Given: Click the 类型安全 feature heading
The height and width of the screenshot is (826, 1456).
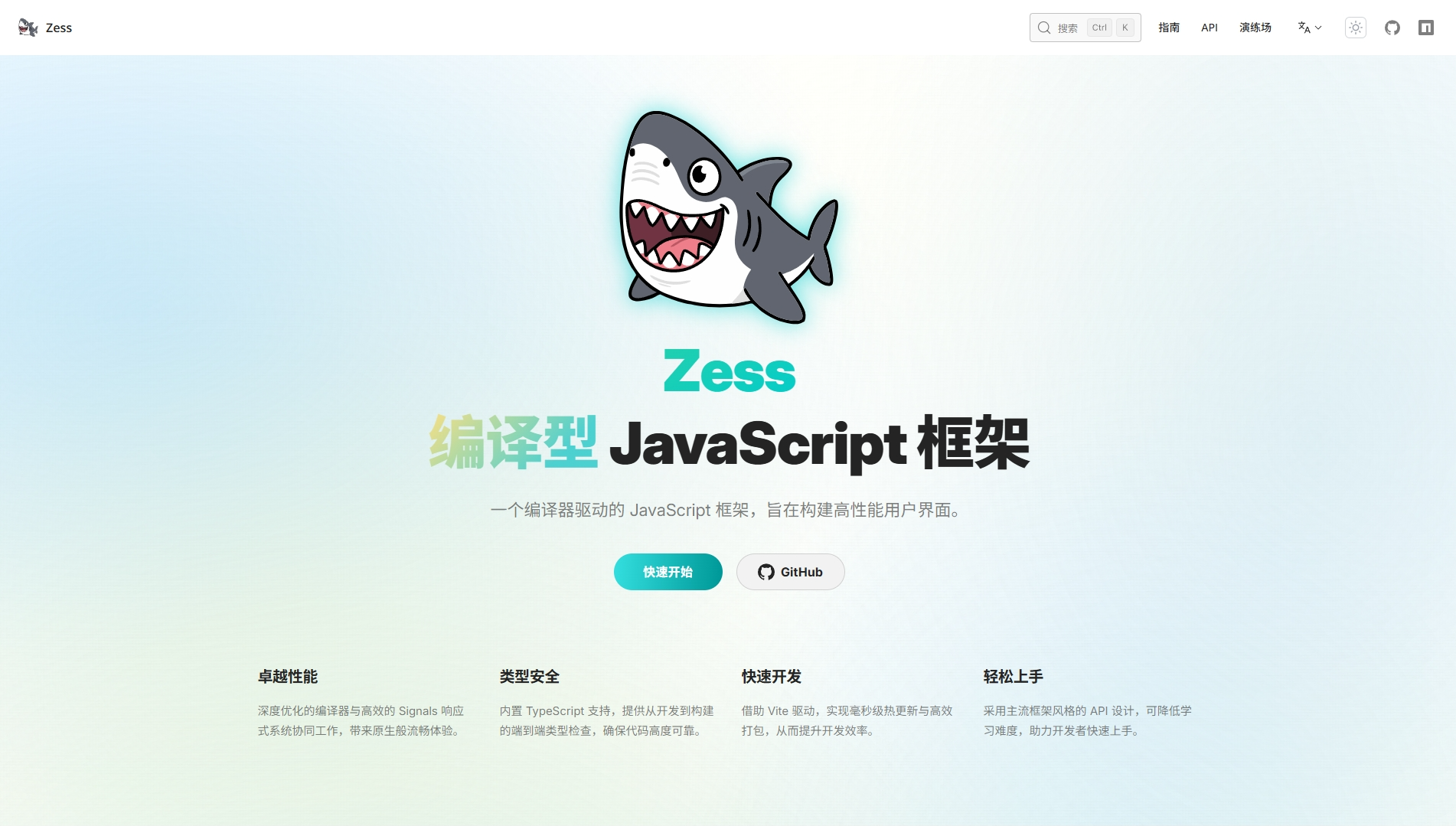Looking at the screenshot, I should pos(530,677).
